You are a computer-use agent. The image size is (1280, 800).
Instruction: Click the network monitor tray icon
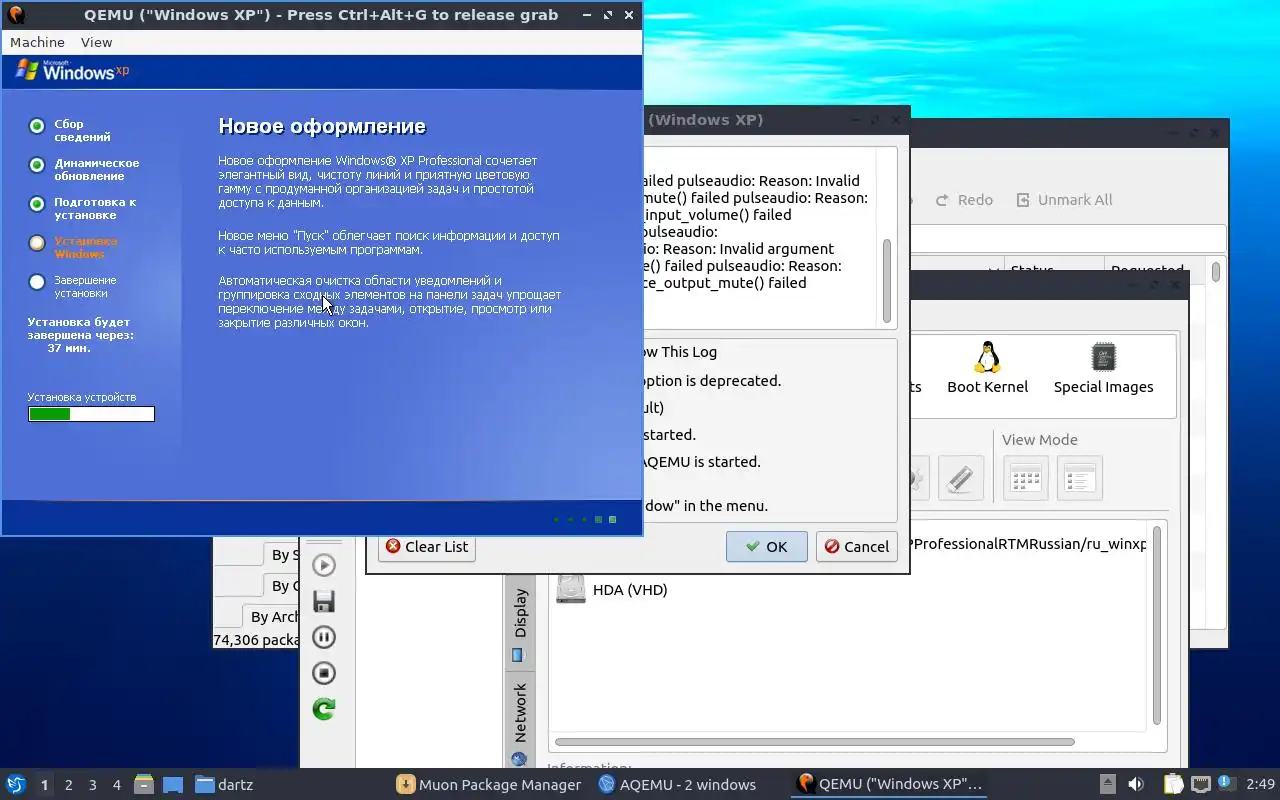click(x=1200, y=784)
